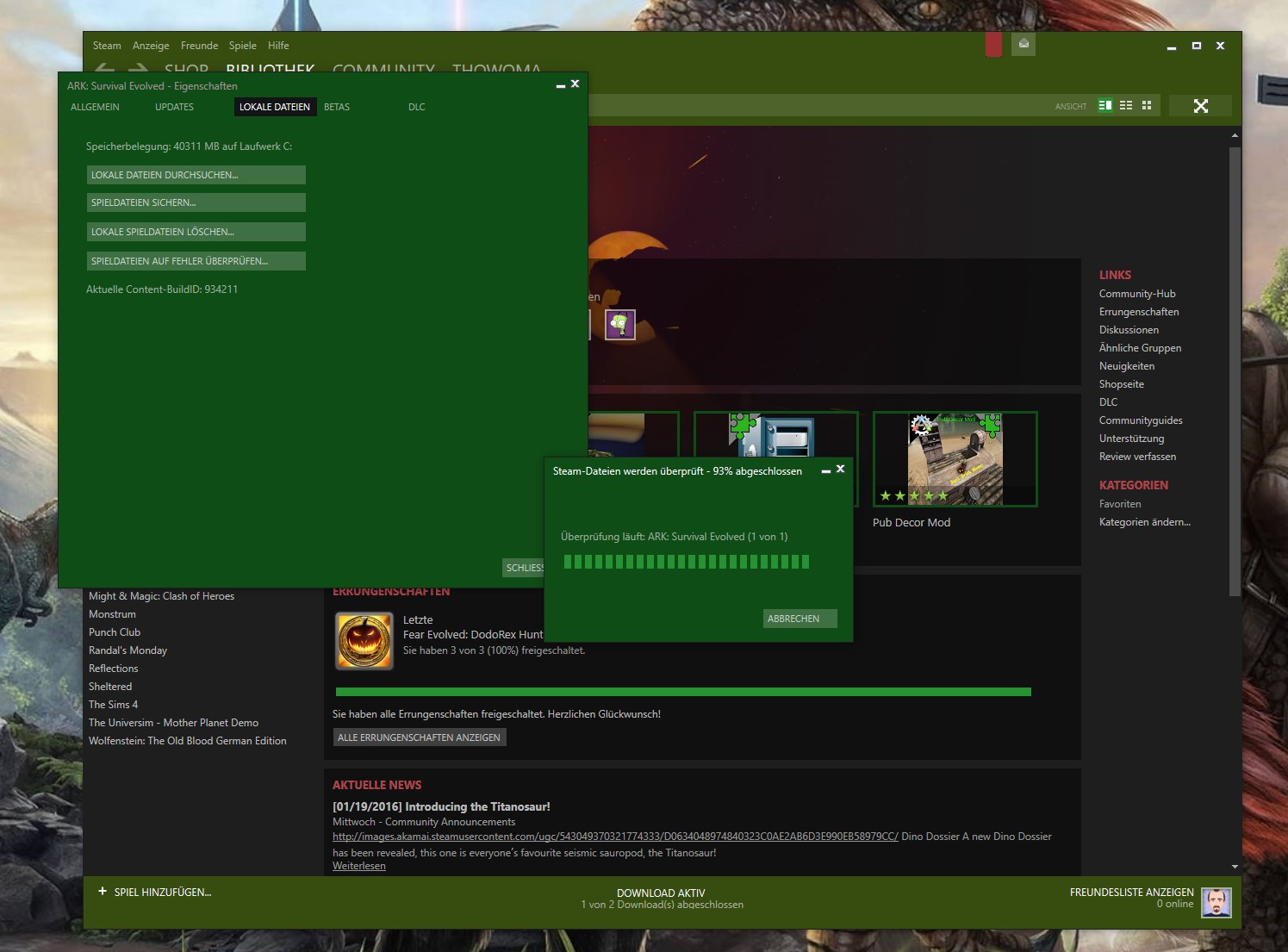Open the Errungenschaften link in Links
Screen dimensions: 1288x952
1139,312
